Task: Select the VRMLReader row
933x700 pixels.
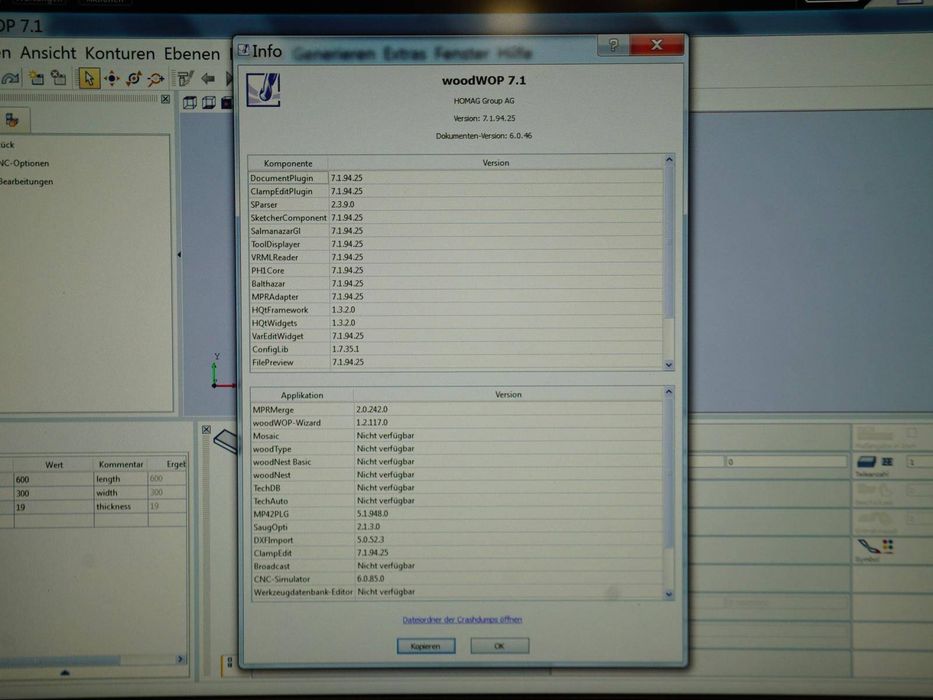Action: [456, 257]
